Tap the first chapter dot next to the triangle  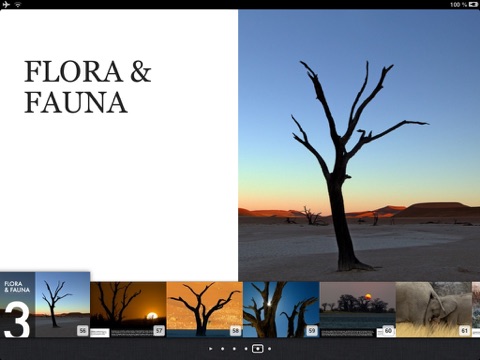point(222,349)
